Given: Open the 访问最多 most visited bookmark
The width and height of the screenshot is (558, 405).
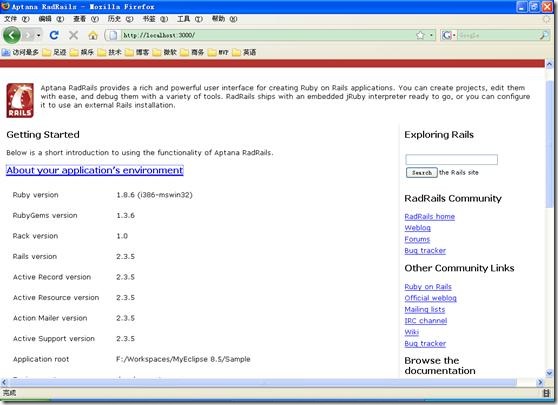Looking at the screenshot, I should (x=20, y=52).
